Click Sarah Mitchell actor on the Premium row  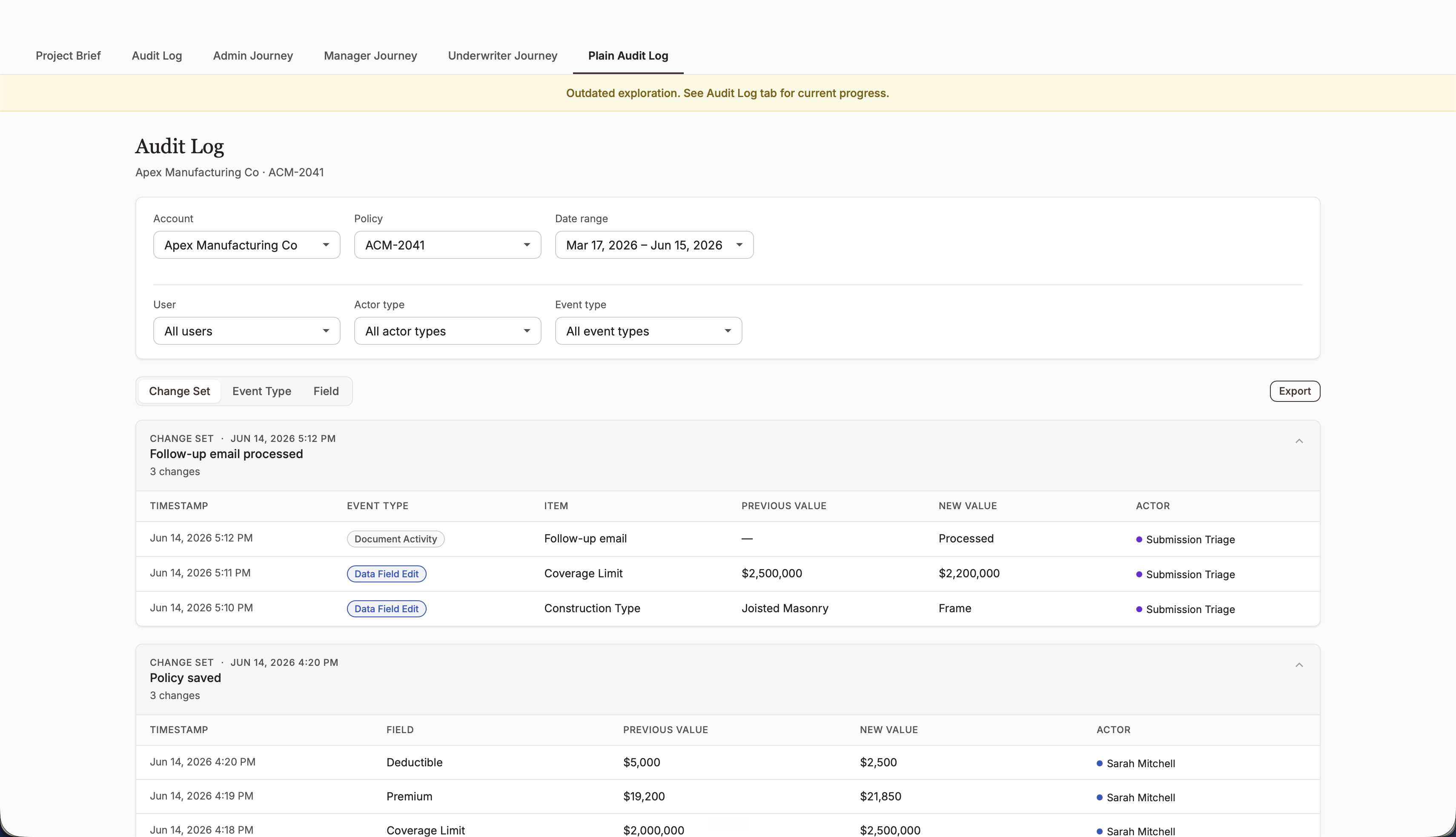[x=1136, y=797]
